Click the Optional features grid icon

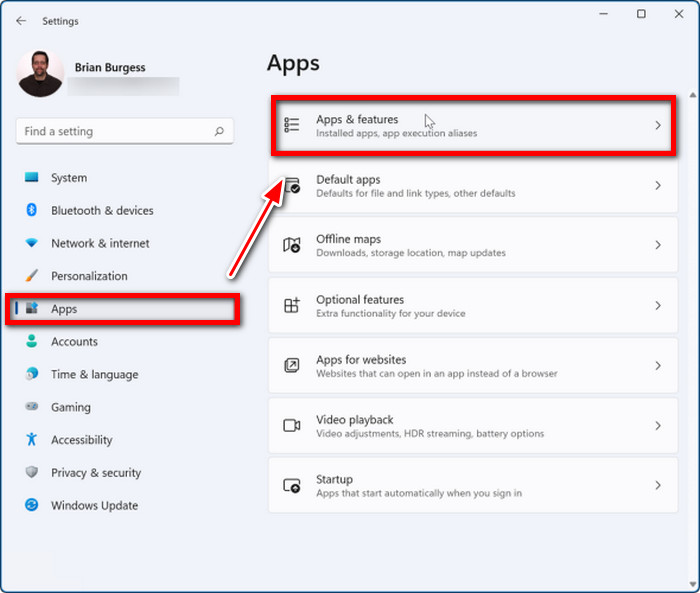(x=292, y=305)
